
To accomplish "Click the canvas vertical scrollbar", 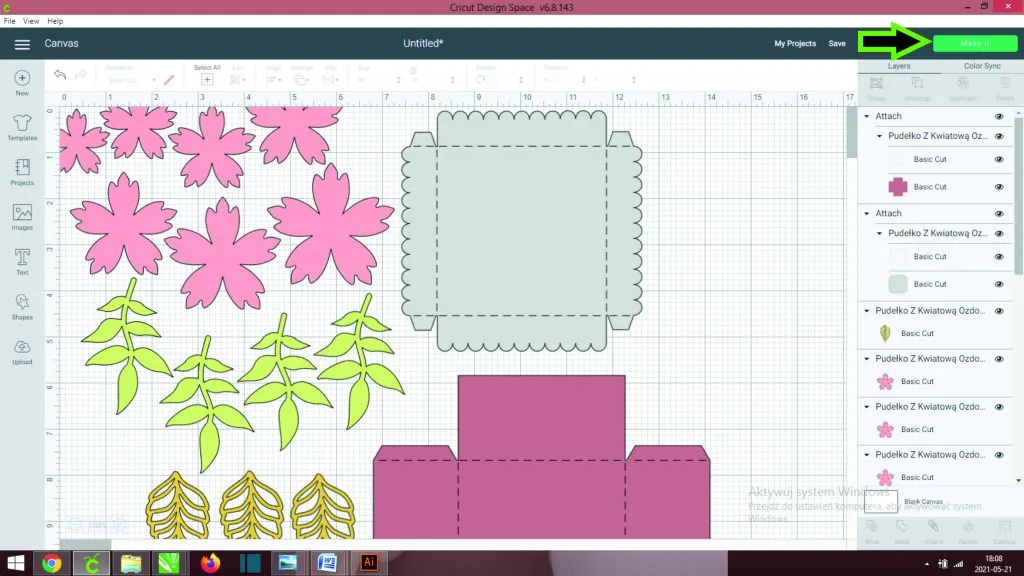I will 851,131.
